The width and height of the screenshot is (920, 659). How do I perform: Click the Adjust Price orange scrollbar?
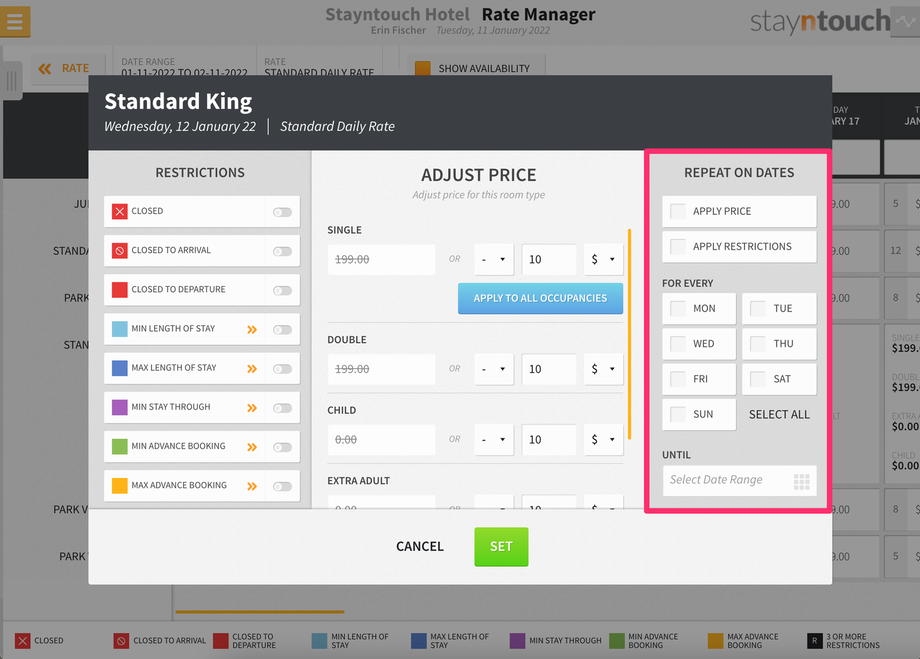click(x=629, y=334)
